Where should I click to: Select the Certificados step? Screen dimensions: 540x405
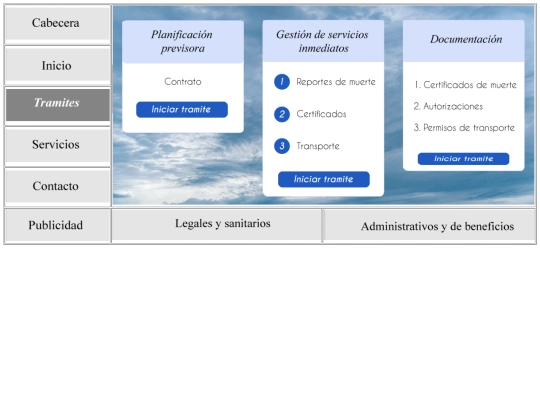pos(321,114)
